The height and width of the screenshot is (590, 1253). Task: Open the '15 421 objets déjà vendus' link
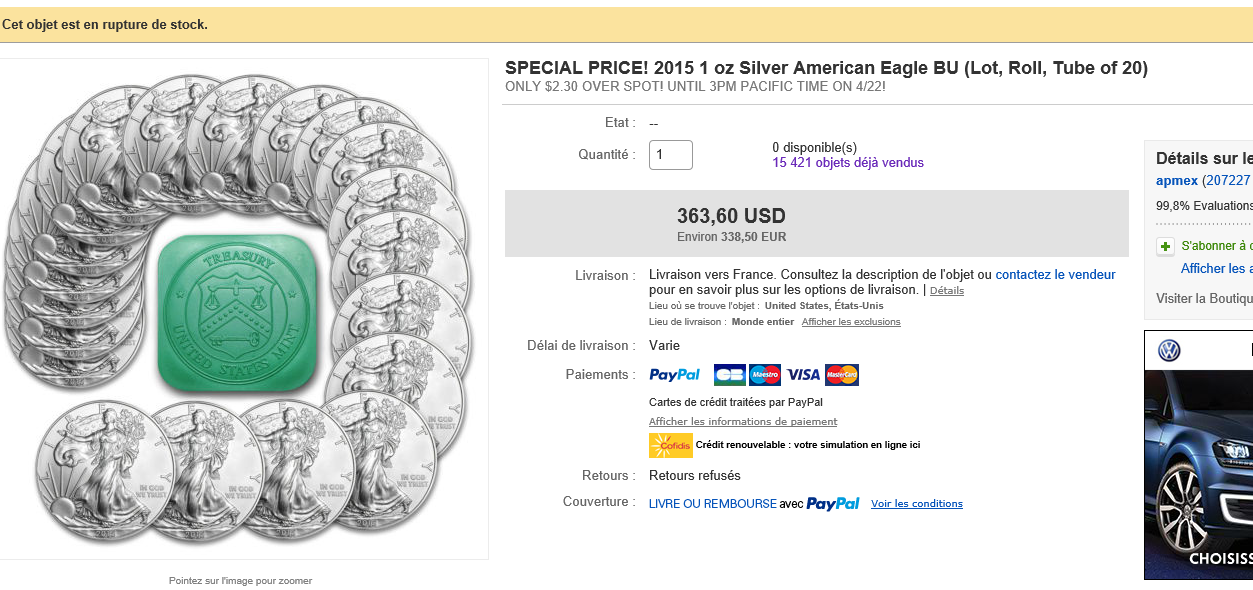pyautogui.click(x=848, y=162)
